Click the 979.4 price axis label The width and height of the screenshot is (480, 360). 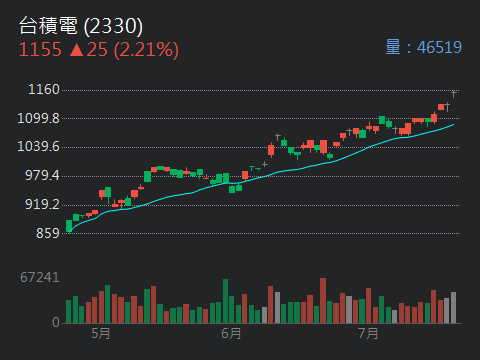(42, 175)
